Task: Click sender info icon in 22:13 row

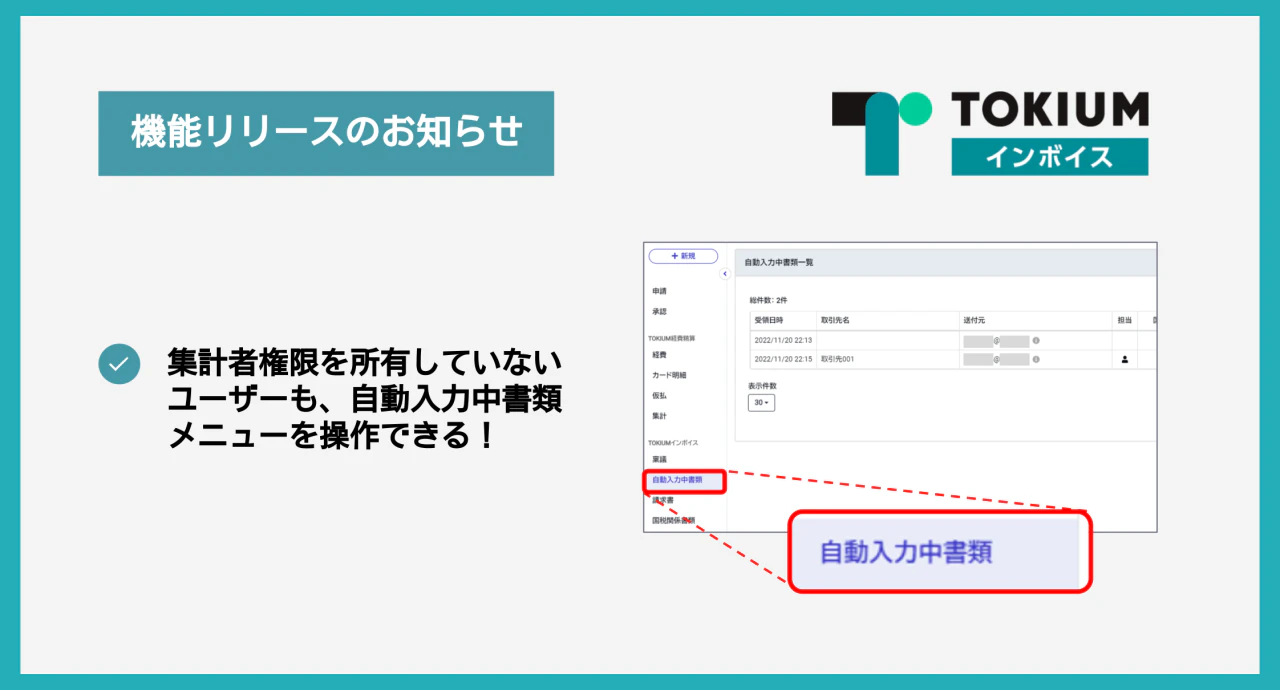Action: (1036, 340)
